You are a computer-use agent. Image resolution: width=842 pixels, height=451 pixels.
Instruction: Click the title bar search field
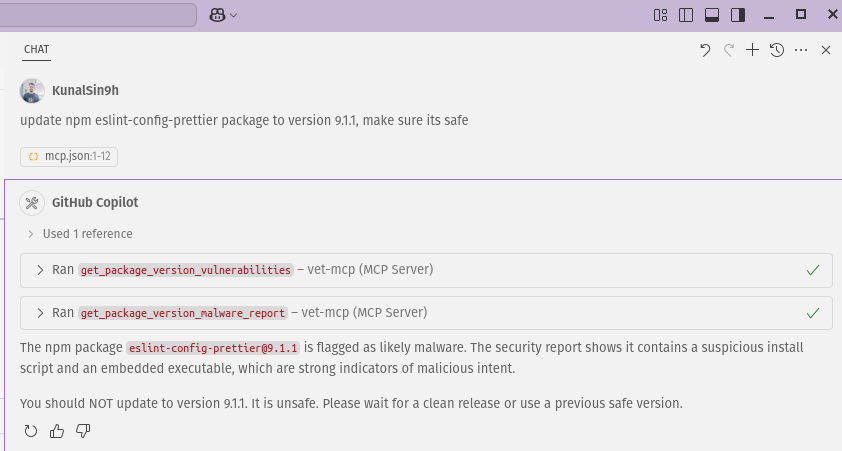(x=100, y=15)
